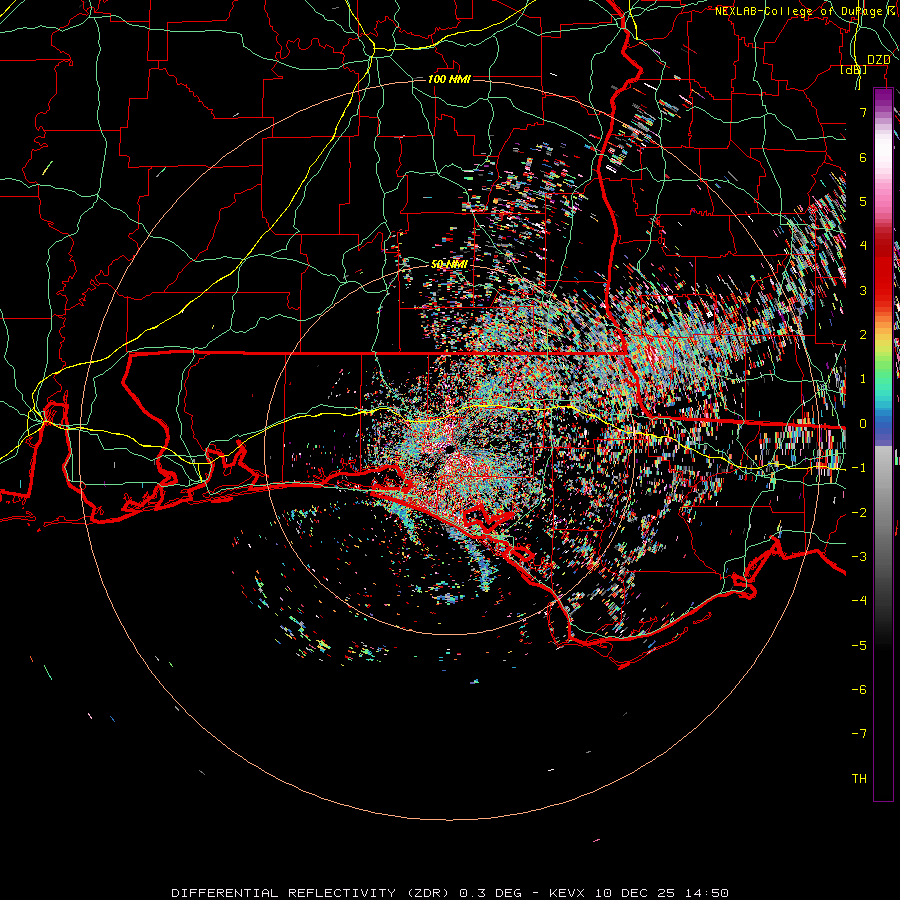Viewport: 900px width, 900px height.
Task: Click the 10 DEC 25 date text
Action: [637, 893]
